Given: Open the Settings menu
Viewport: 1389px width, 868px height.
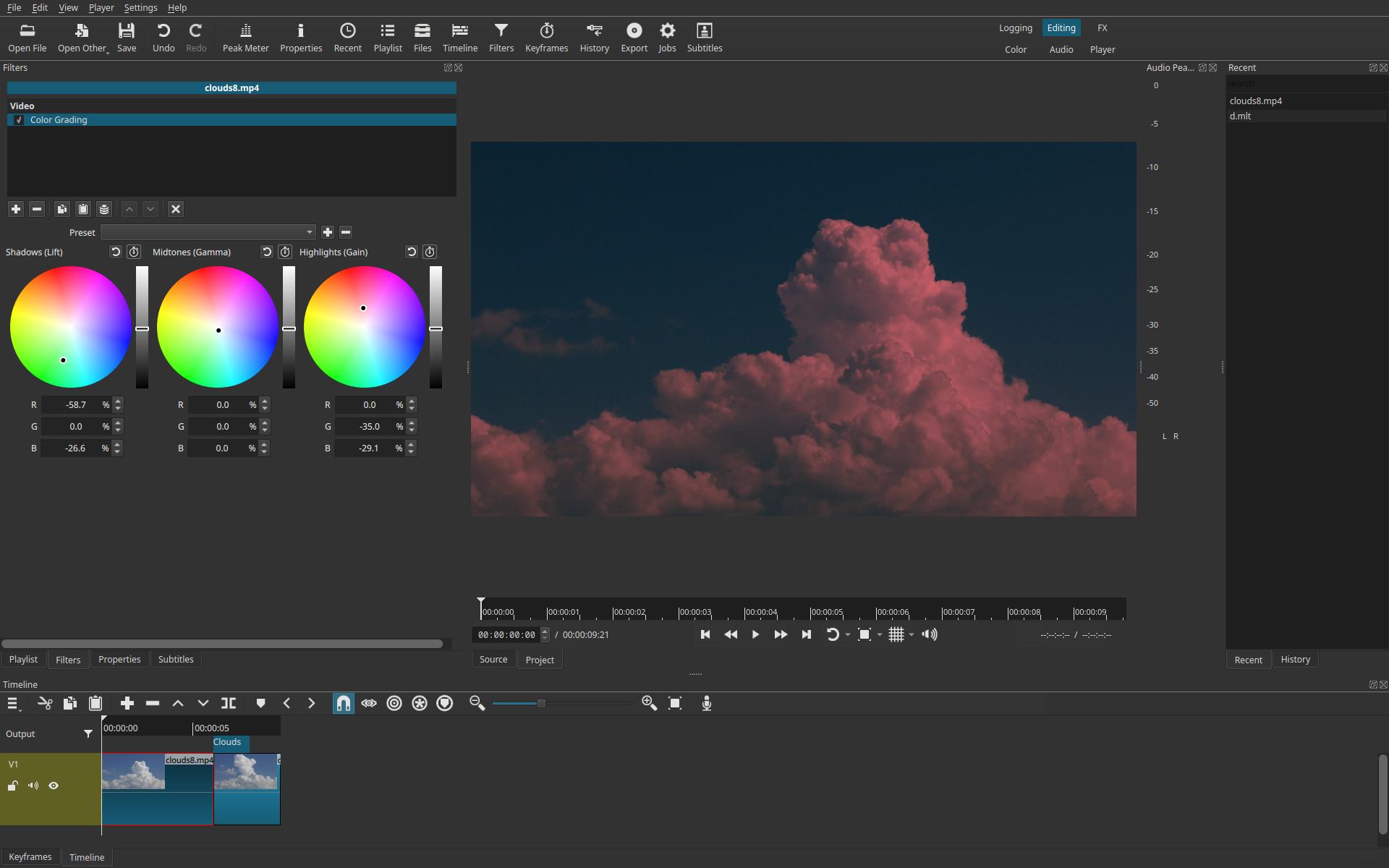Looking at the screenshot, I should 140,8.
